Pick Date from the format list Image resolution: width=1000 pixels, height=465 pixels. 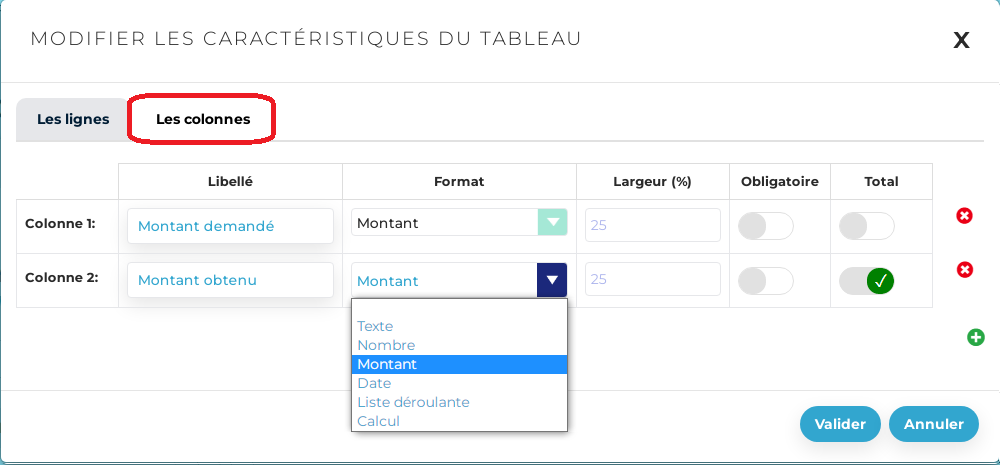click(374, 383)
